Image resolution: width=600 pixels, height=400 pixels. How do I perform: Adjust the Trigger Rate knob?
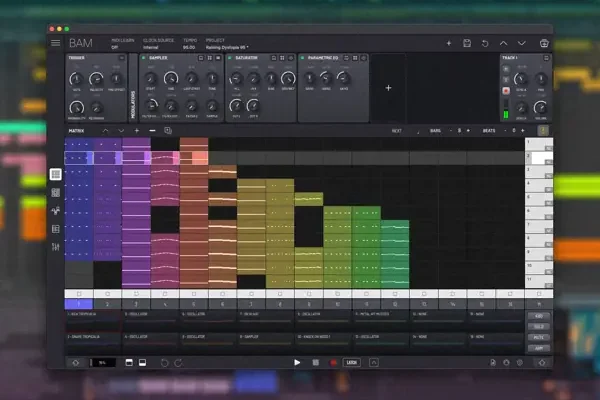(76, 79)
